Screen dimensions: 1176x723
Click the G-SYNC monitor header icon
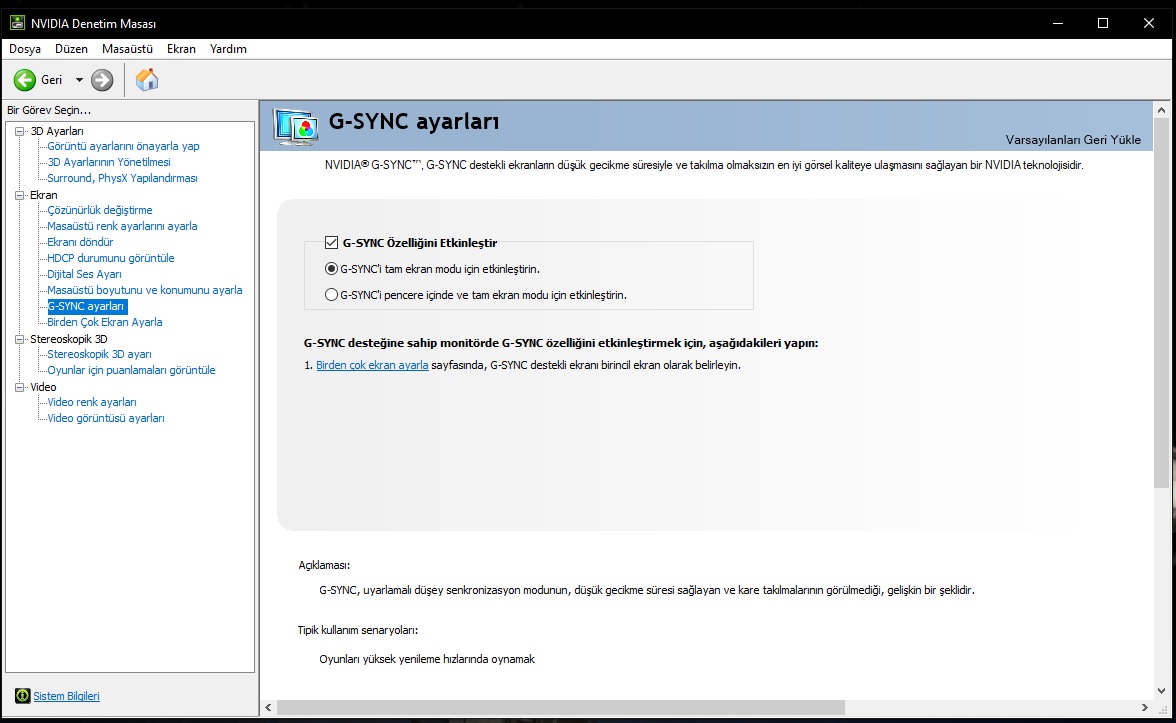point(296,126)
